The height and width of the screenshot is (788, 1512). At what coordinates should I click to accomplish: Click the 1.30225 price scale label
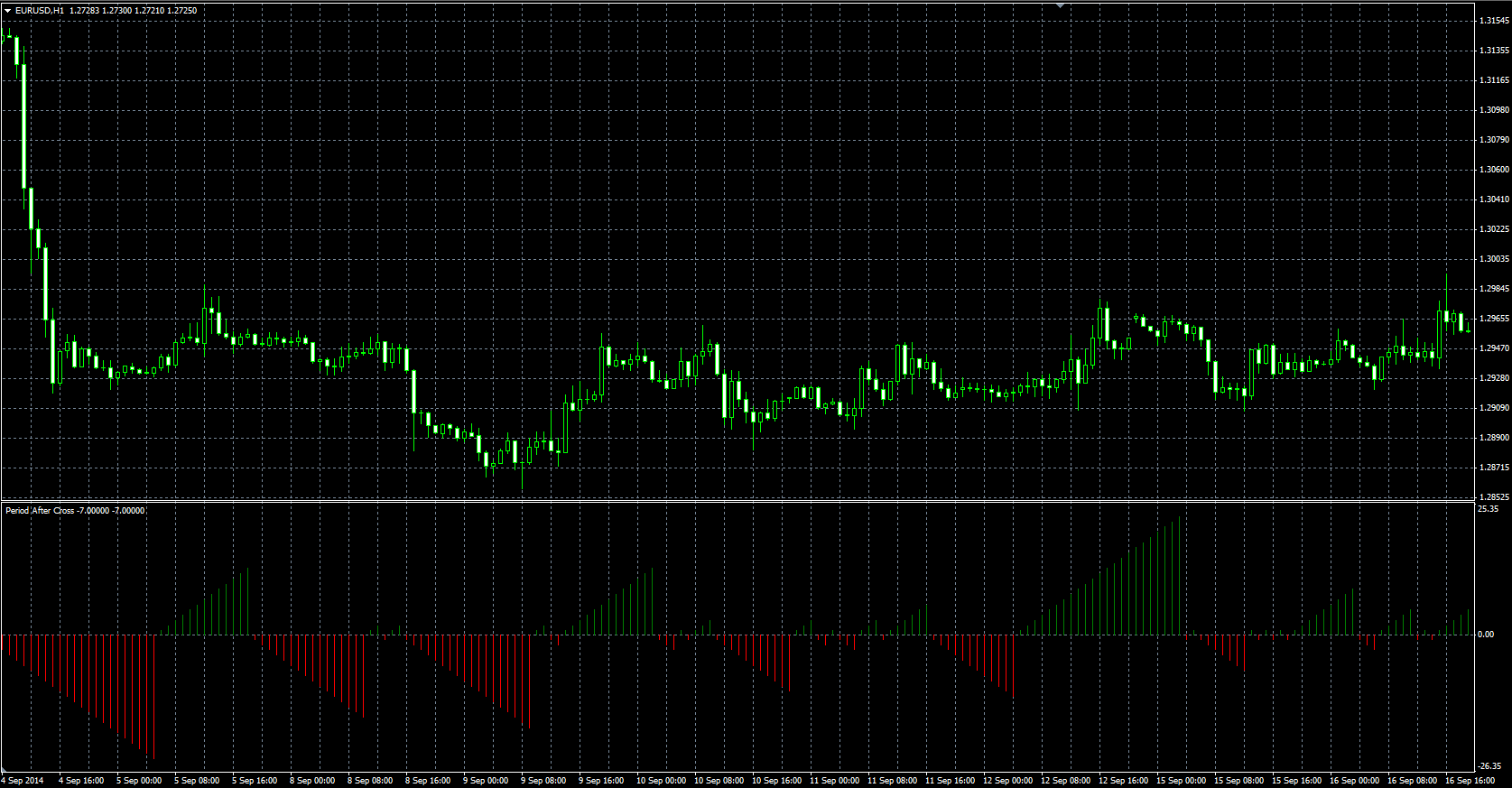point(1494,229)
